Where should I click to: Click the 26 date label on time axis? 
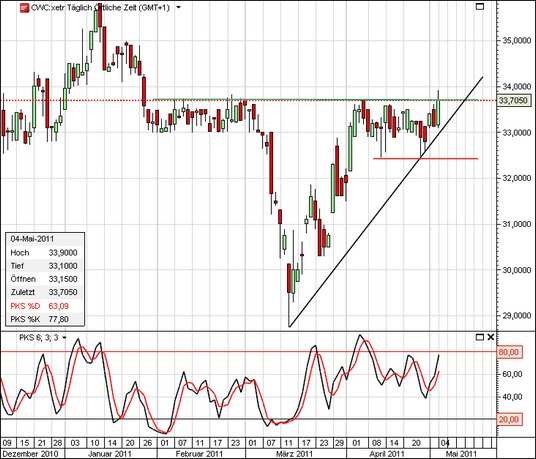(148, 443)
